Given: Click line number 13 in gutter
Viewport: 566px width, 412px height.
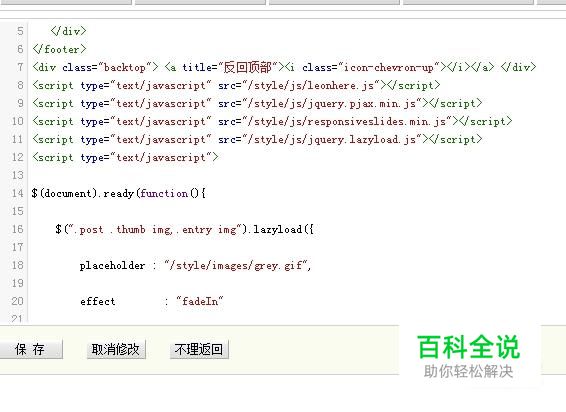Looking at the screenshot, I should tap(17, 175).
